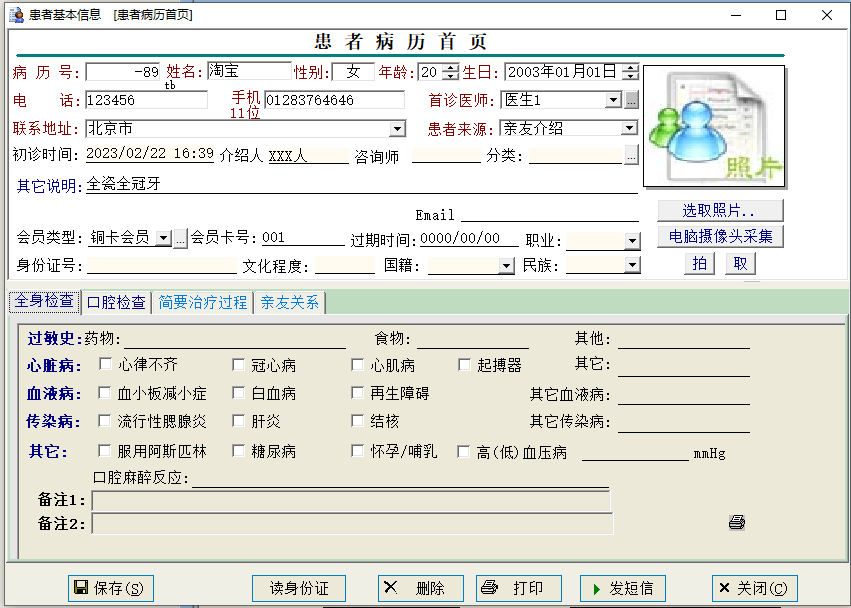Click the 性别 field showing 女

[353, 72]
